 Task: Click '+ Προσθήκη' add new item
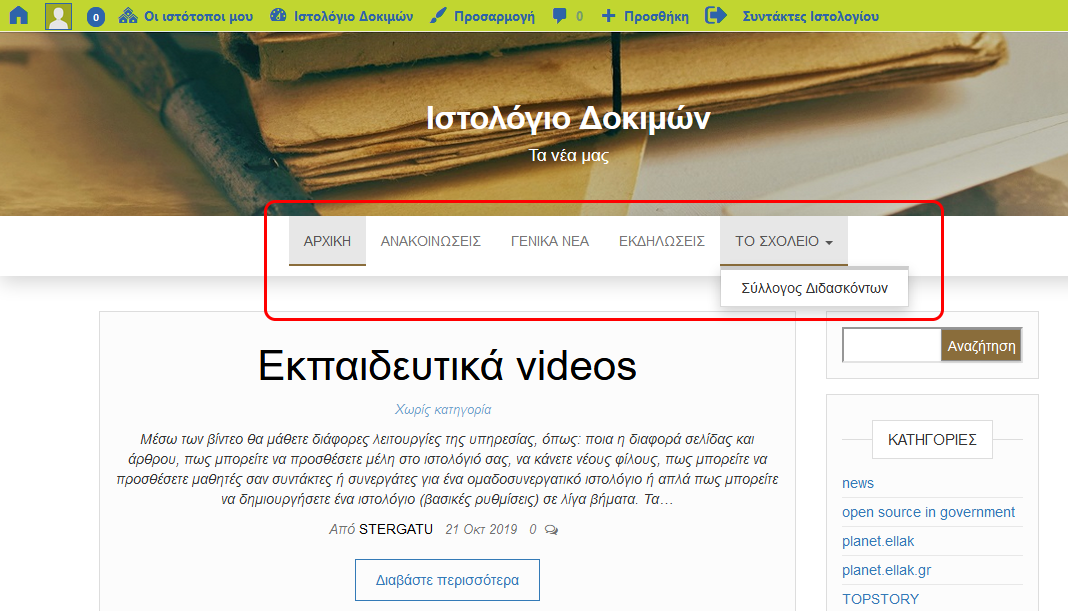[x=645, y=16]
